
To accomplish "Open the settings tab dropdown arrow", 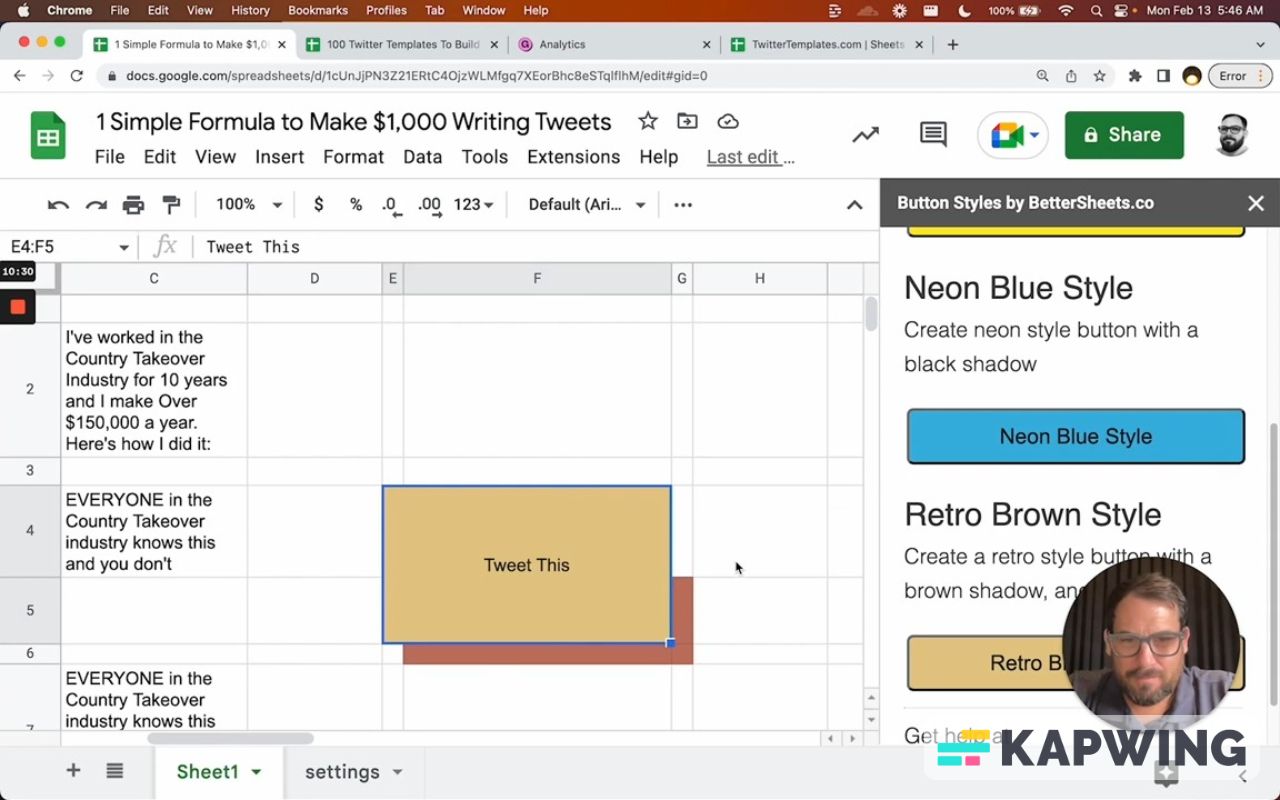I will coord(398,772).
